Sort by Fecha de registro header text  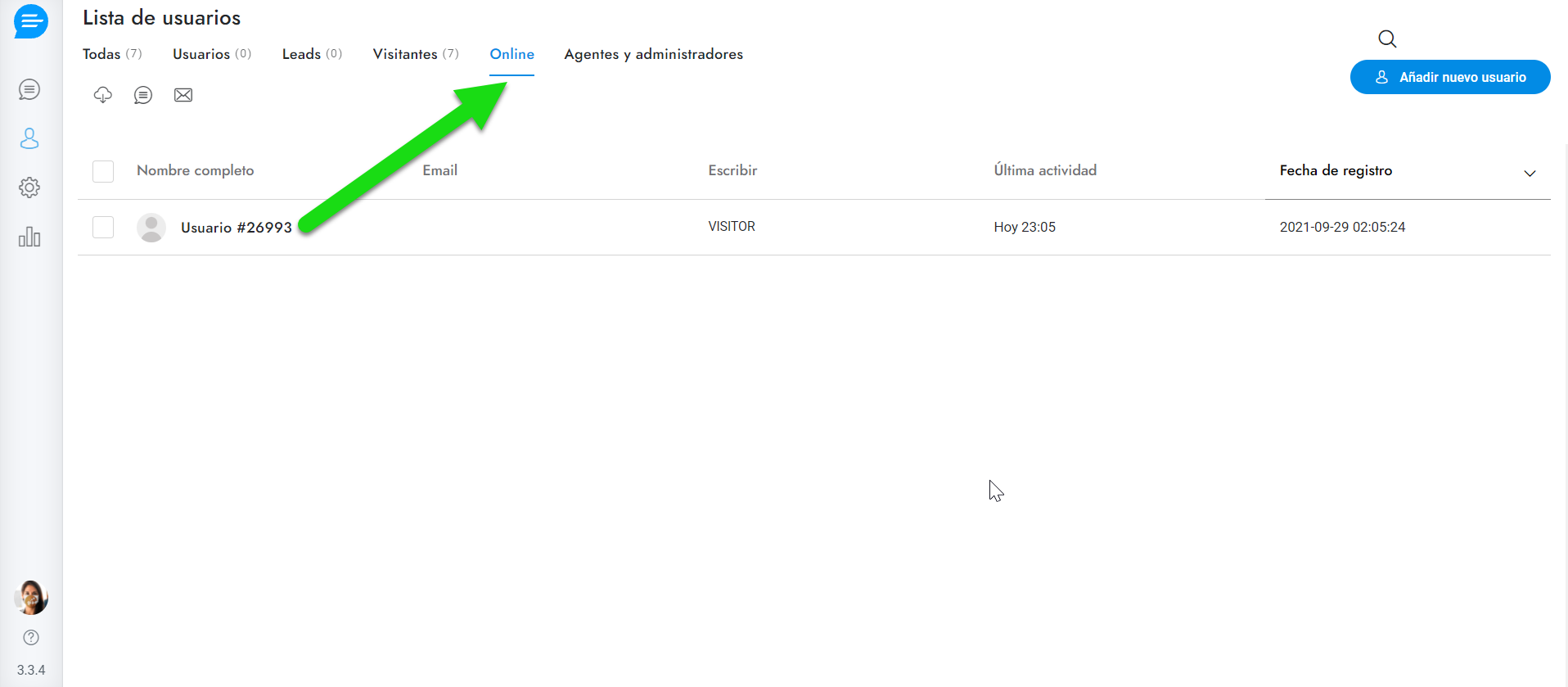pos(1336,170)
